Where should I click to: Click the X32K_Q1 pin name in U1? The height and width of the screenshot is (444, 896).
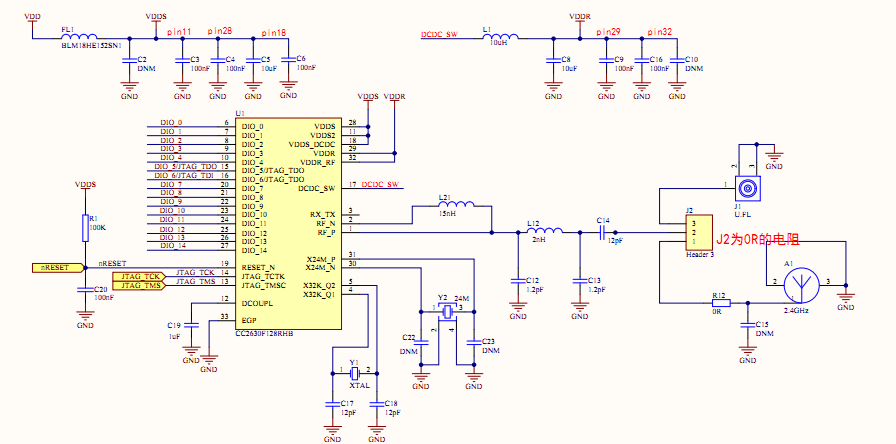319,294
